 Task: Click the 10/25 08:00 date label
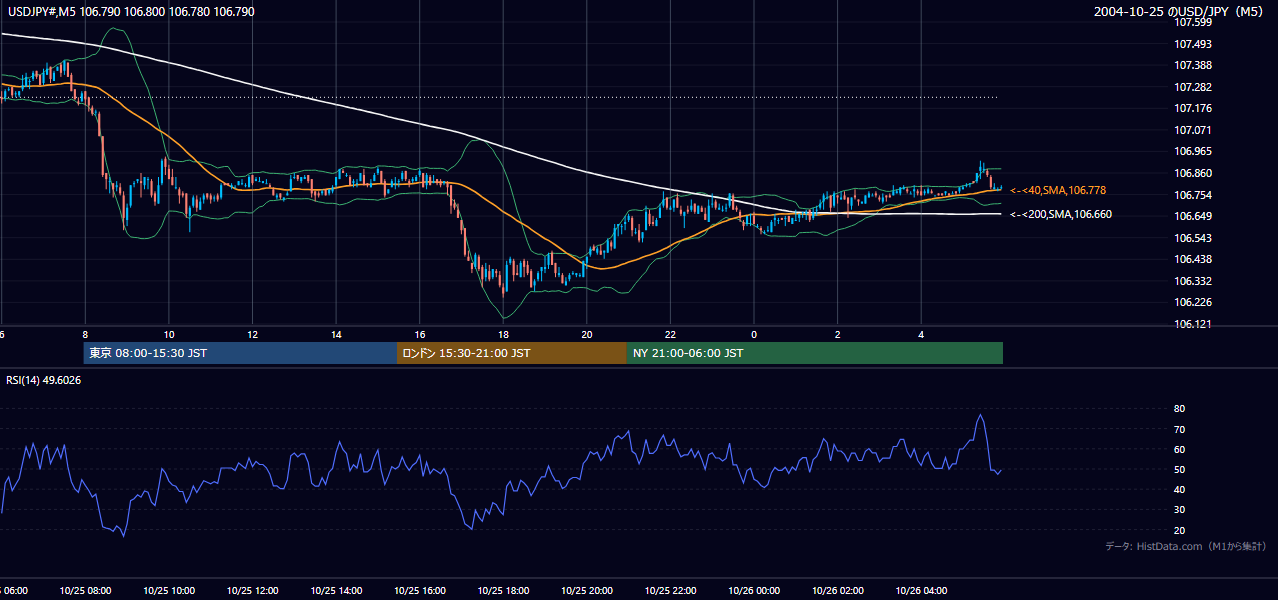click(x=85, y=591)
